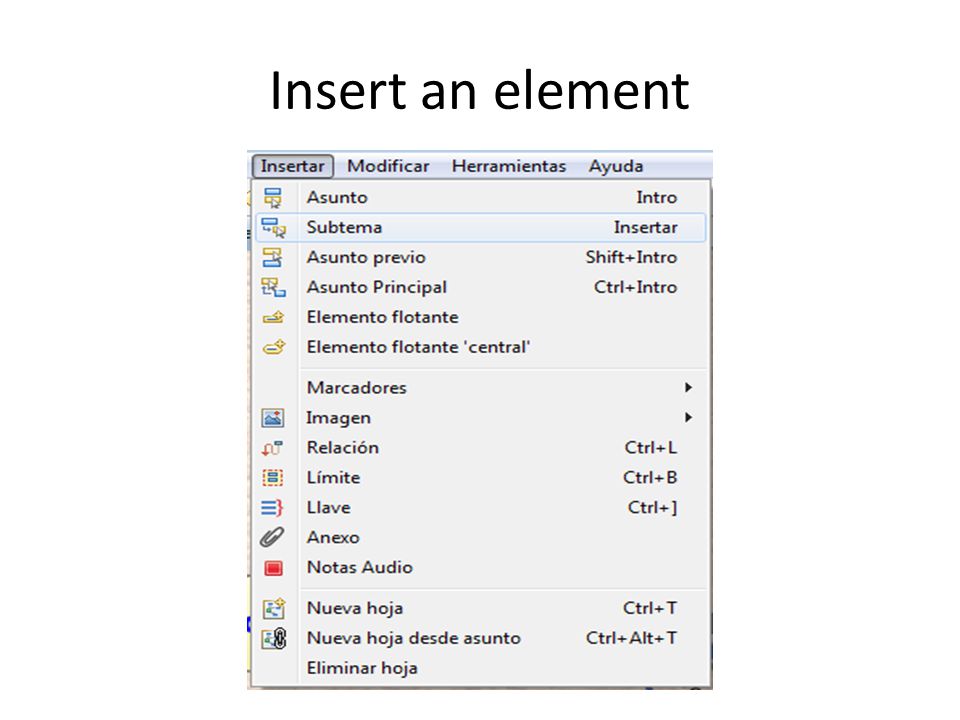The image size is (960, 720).
Task: Click the Relación arrow icon
Action: point(272,448)
